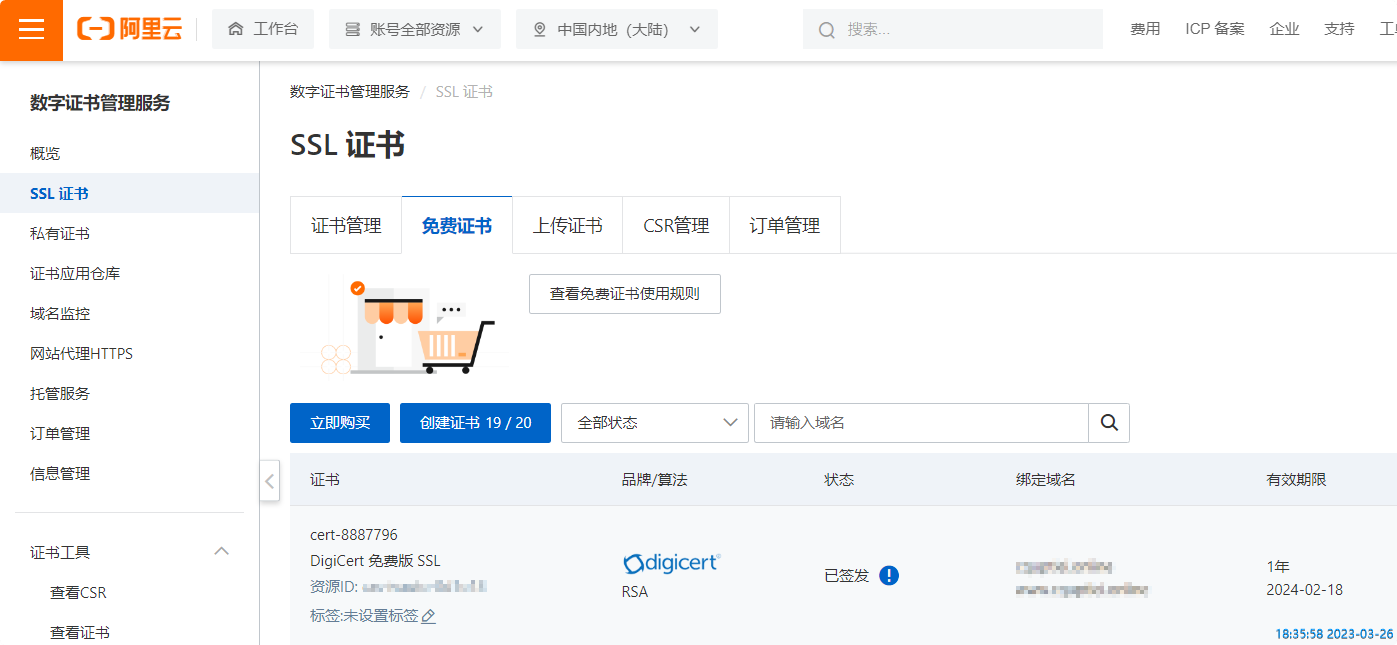The height and width of the screenshot is (645, 1397).
Task: Click the Alibaba Cloud logo
Action: (130, 30)
